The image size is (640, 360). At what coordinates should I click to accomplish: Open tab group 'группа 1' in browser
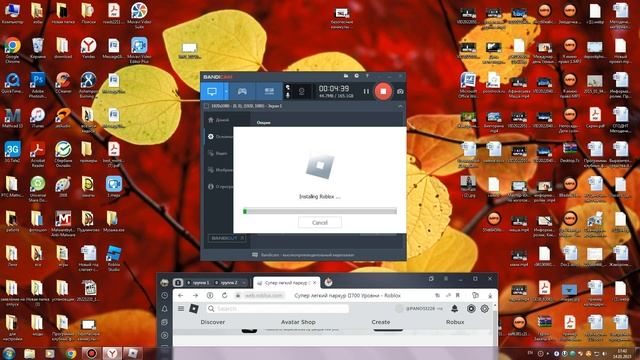(198, 282)
